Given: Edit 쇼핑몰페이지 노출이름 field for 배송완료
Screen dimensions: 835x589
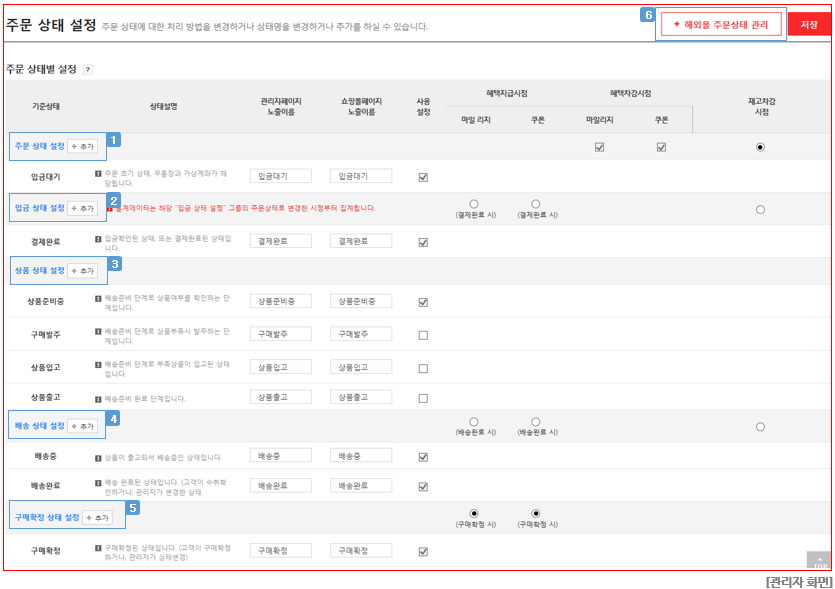Looking at the screenshot, I should point(361,485).
